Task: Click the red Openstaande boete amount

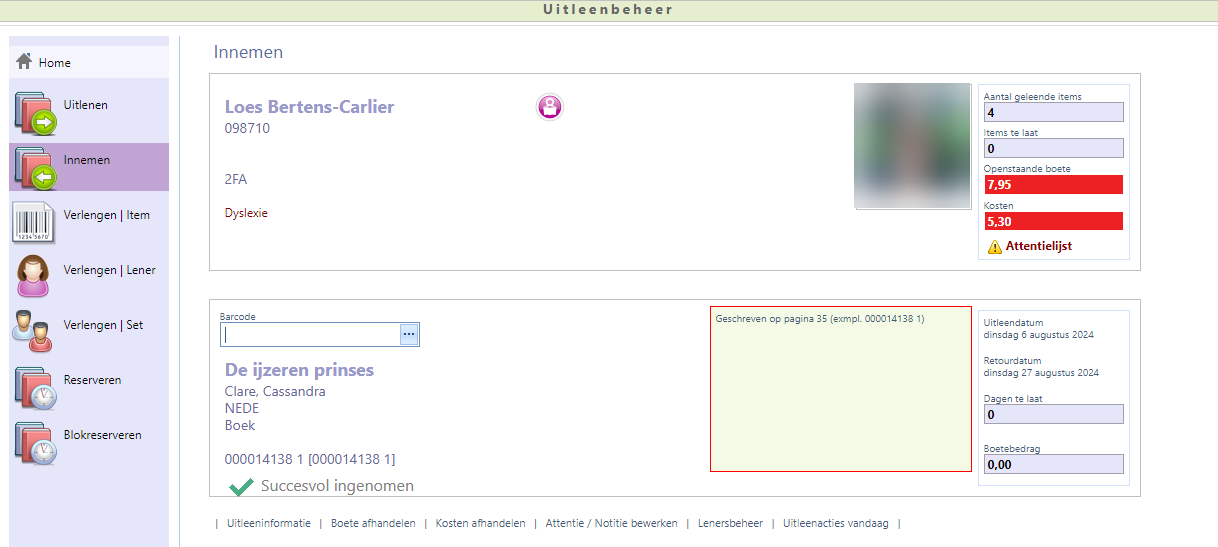Action: 1052,184
